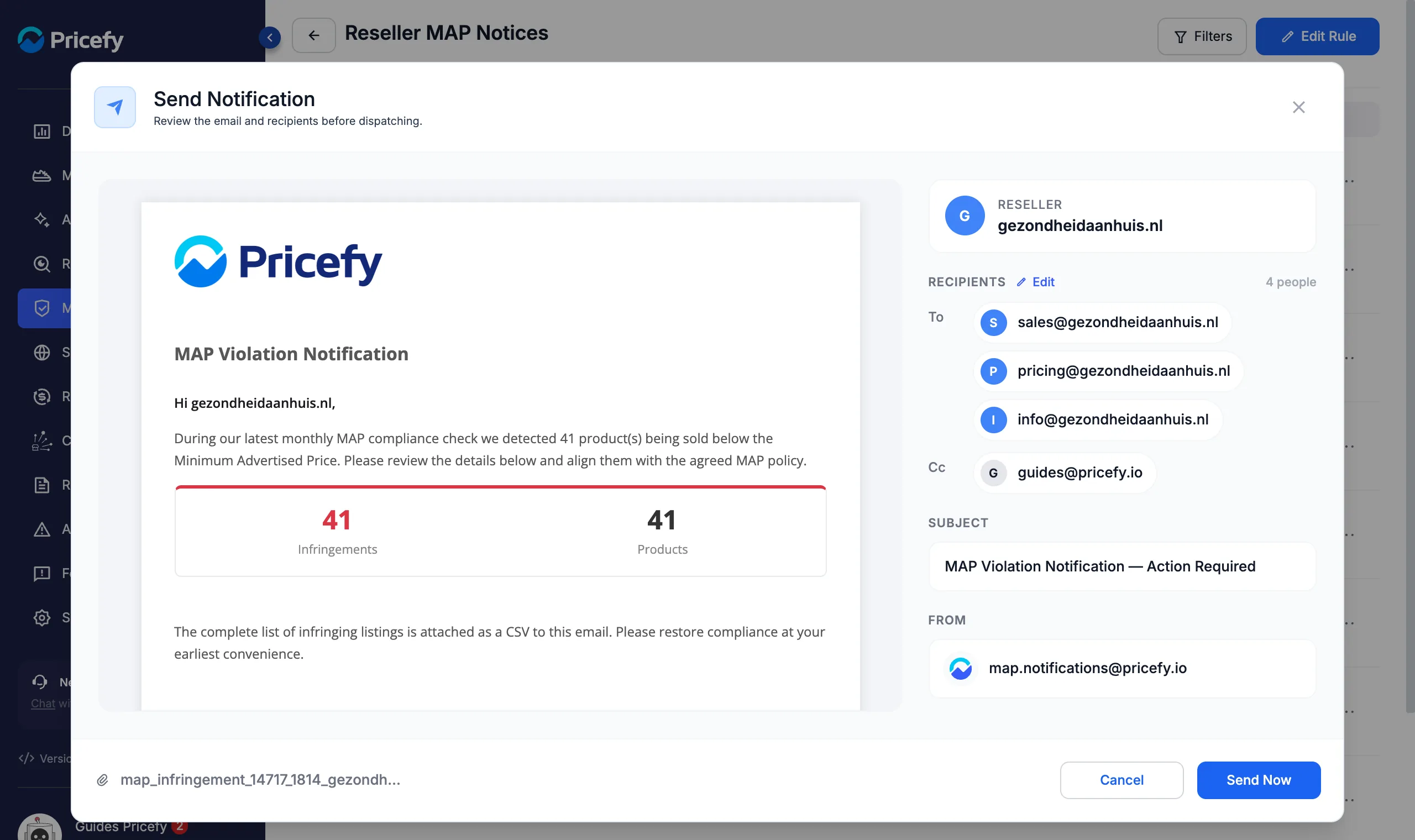Screen dimensions: 1415x840
Task: Click the Send Now button
Action: point(1258,779)
